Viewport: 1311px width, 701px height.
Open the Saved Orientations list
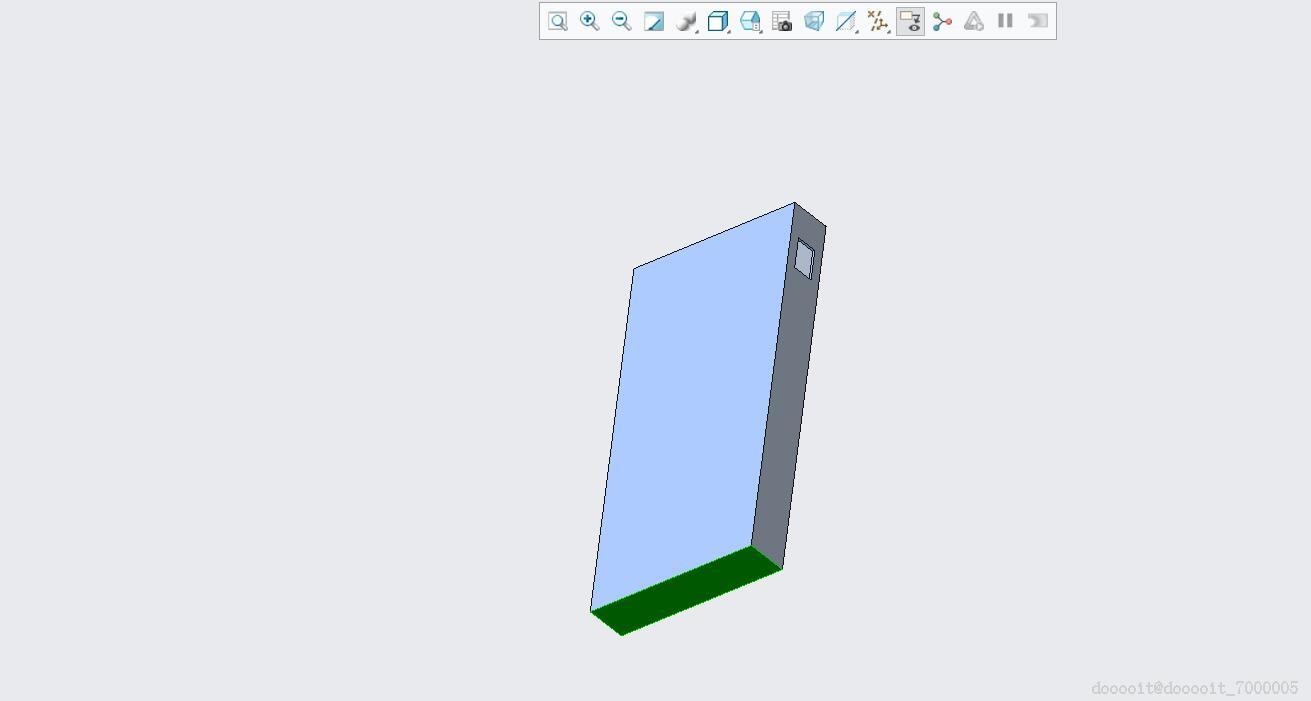(x=750, y=21)
